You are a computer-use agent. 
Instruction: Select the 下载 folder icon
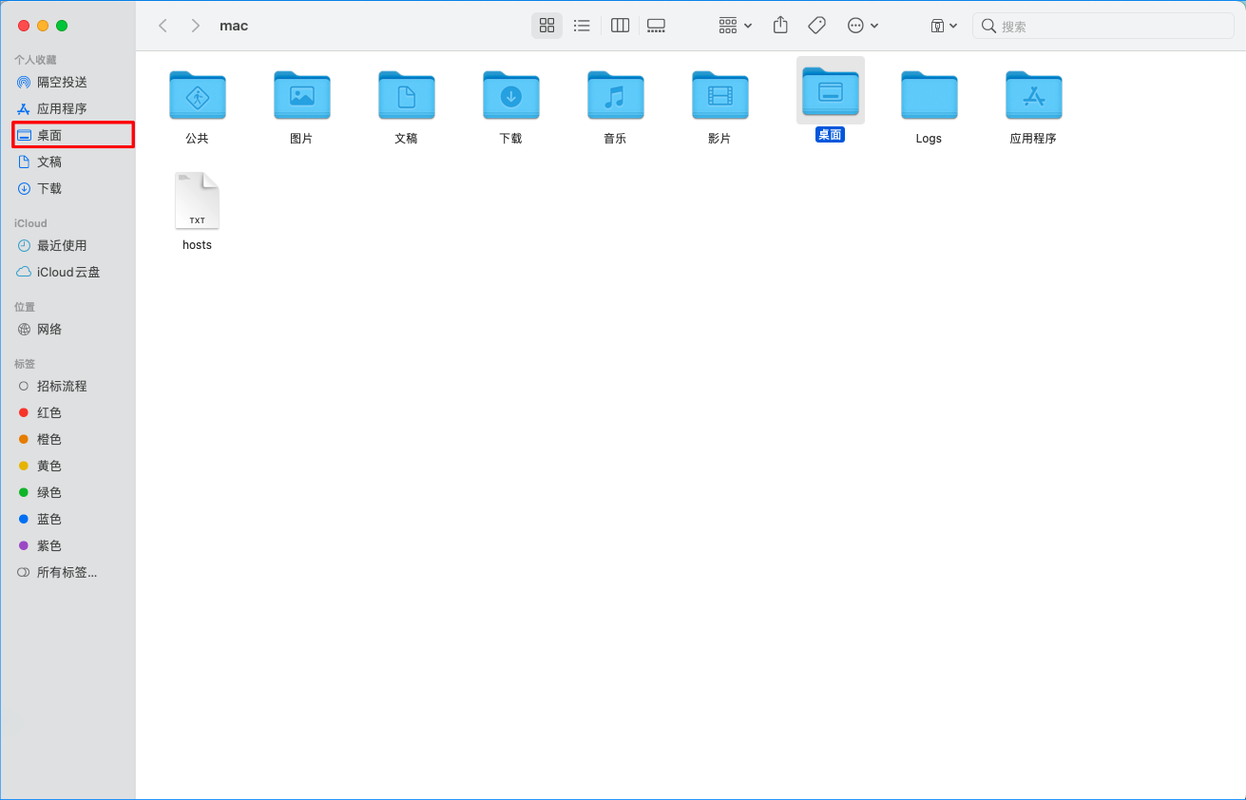point(511,95)
